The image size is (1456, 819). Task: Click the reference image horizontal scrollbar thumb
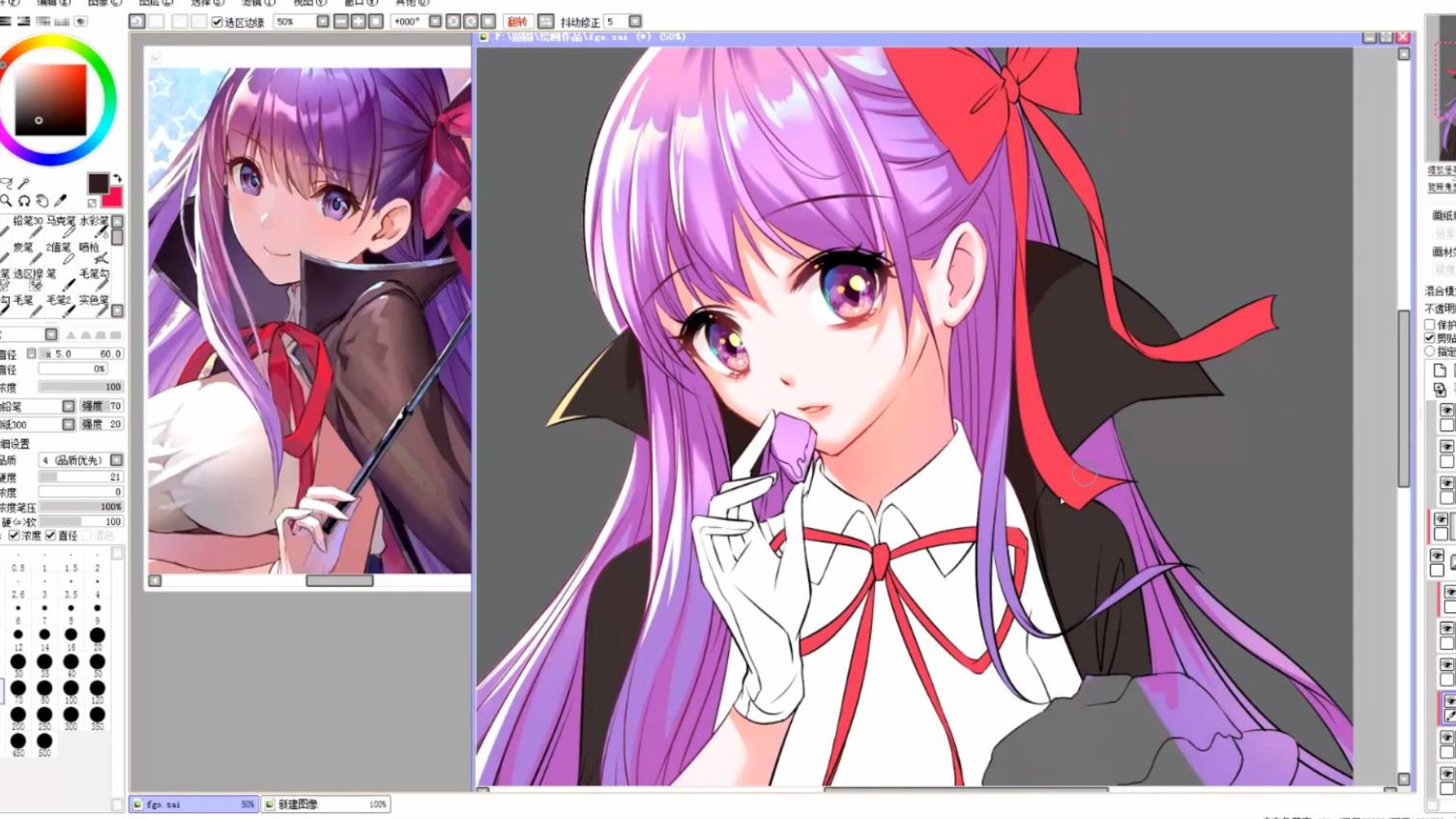pos(340,581)
